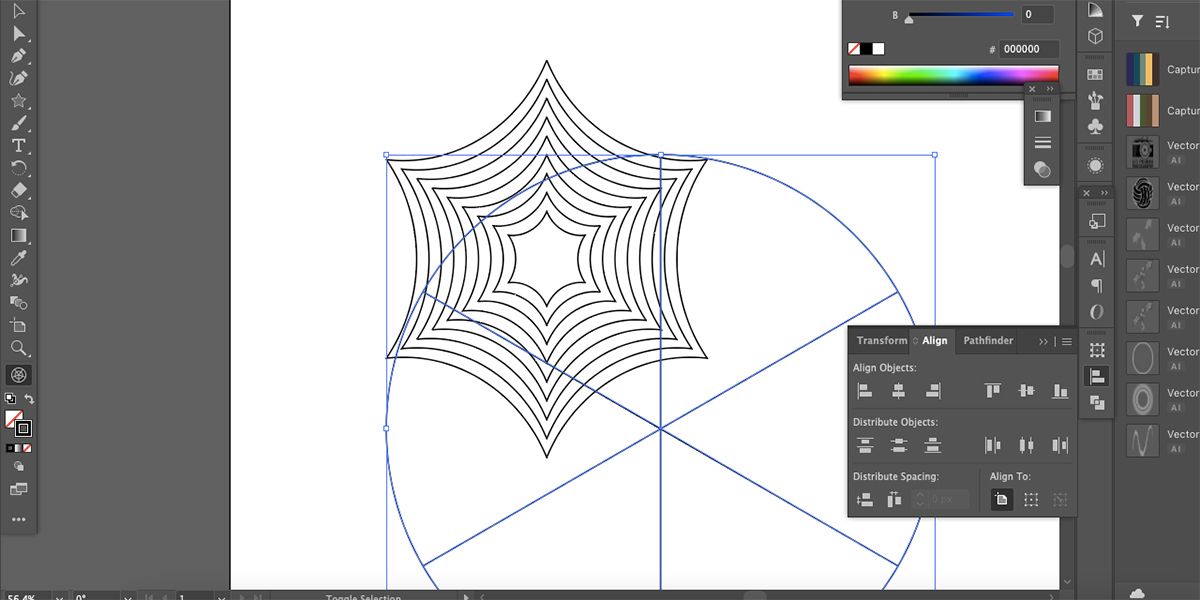
Task: Open the Paragraph panel in dock
Action: coord(1097,286)
